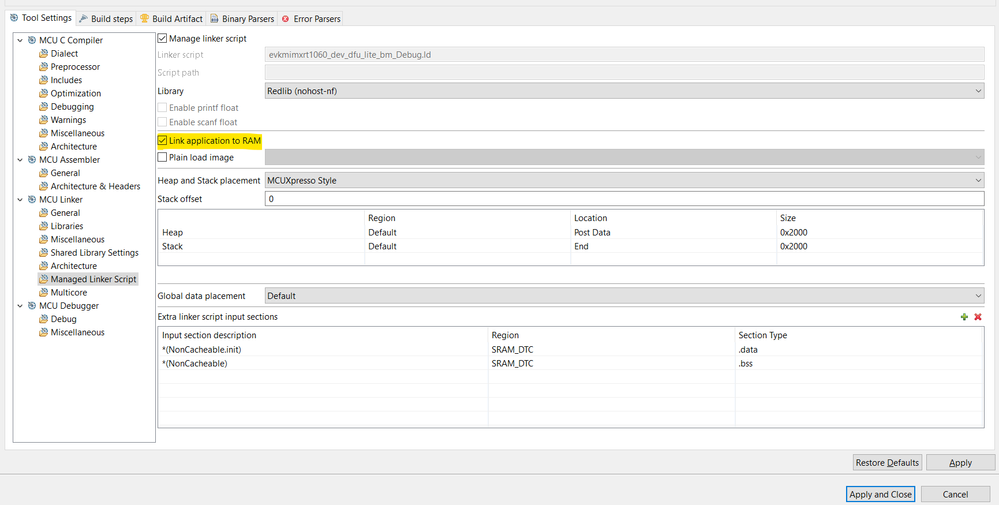The image size is (999, 505).
Task: Click the Debugging option icon
Action: tap(43, 107)
